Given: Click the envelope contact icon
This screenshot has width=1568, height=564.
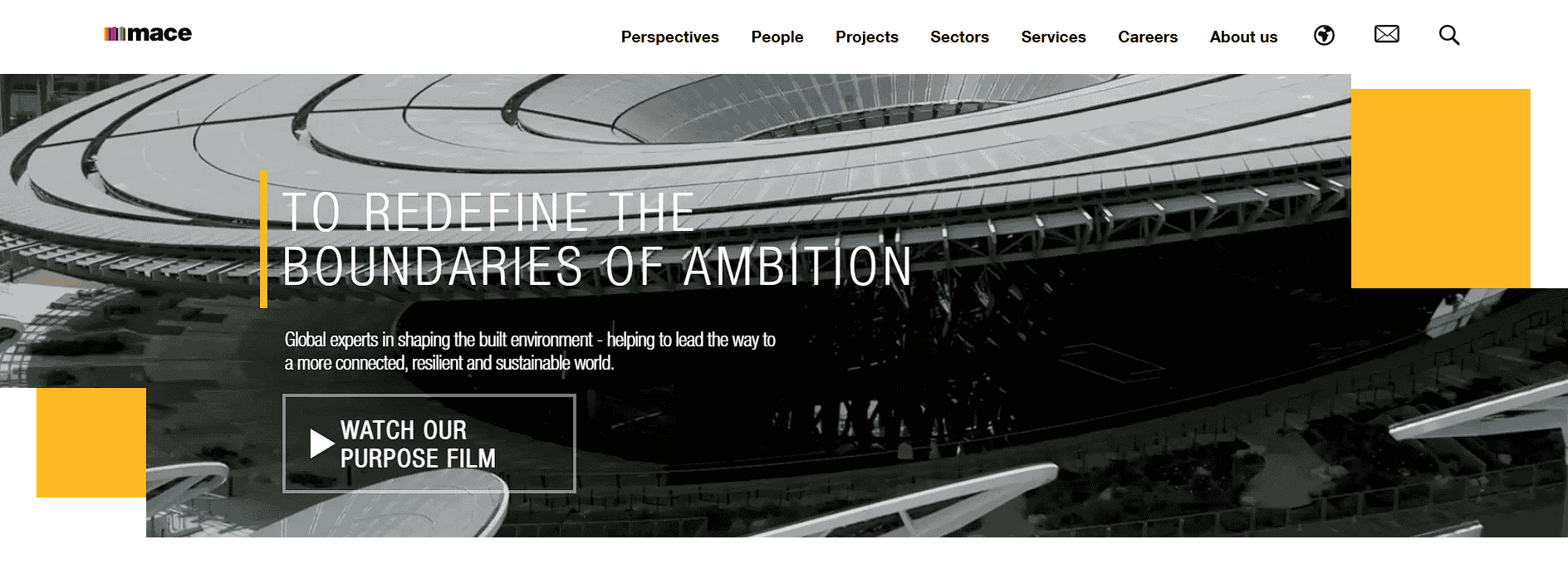Looking at the screenshot, I should pos(1386,34).
